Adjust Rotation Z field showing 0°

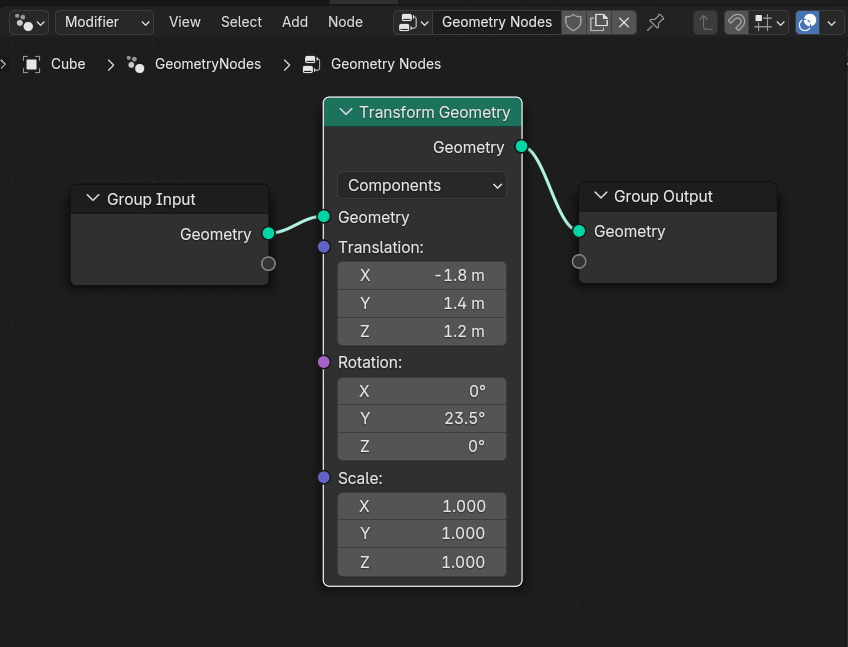pos(422,446)
